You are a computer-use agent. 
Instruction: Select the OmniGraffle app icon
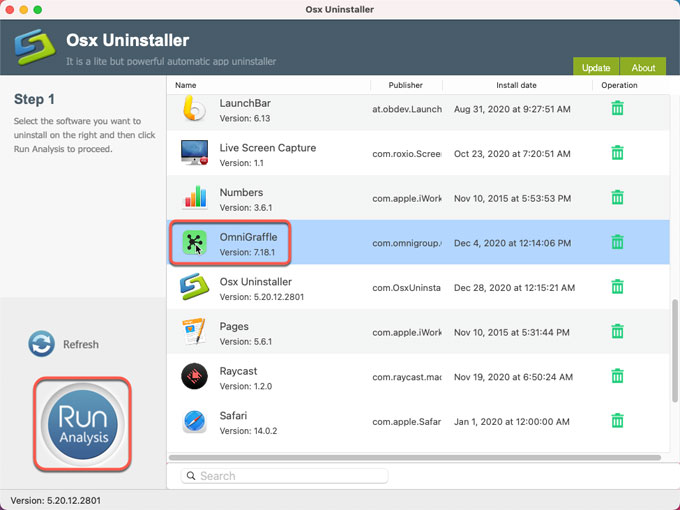[x=194, y=242]
